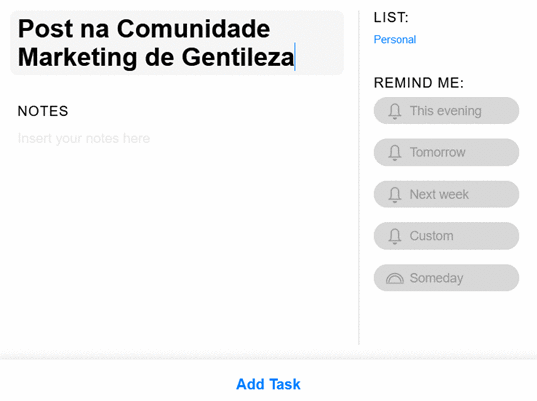
Task: Click the Add Task button
Action: (268, 384)
